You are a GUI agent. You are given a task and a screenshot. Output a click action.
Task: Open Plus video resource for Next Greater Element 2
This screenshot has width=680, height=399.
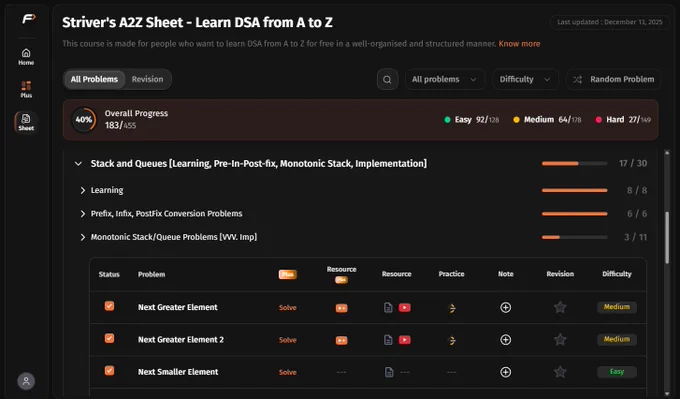click(x=341, y=340)
